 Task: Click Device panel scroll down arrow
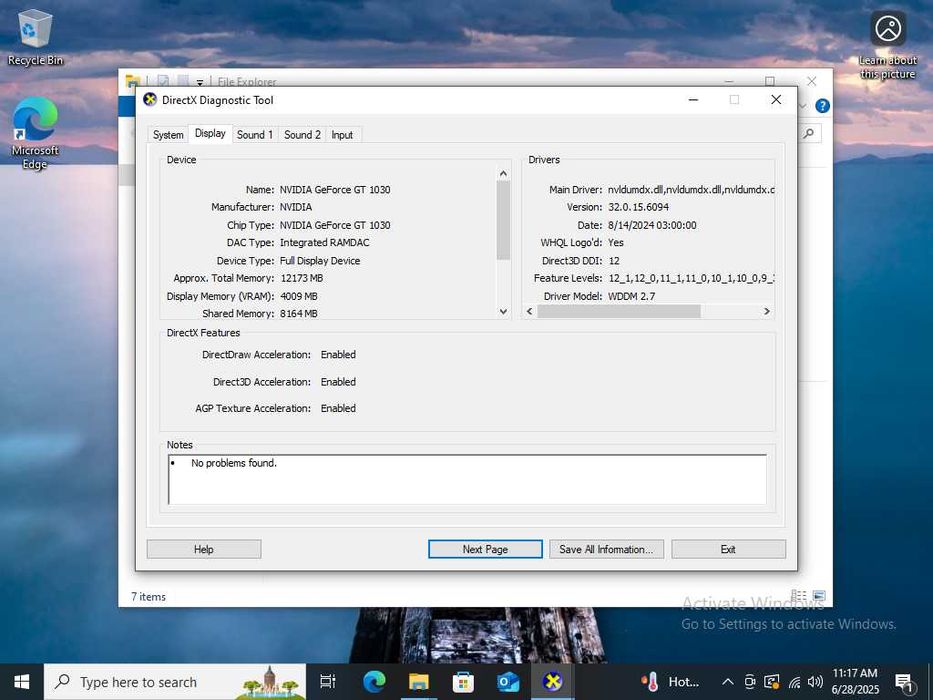pos(503,311)
